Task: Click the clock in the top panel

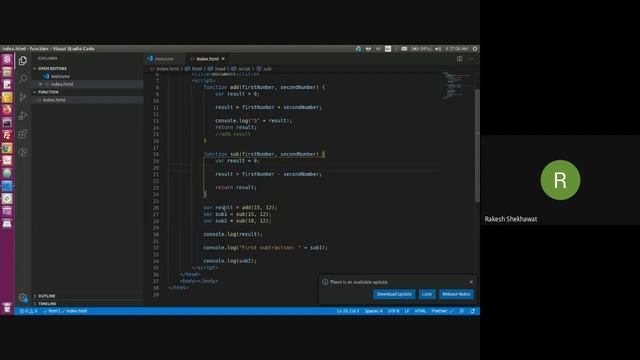Action: (457, 49)
